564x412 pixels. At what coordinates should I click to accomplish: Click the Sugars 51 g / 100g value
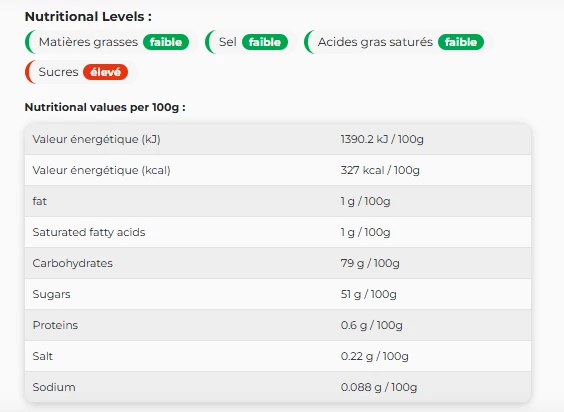tap(368, 294)
